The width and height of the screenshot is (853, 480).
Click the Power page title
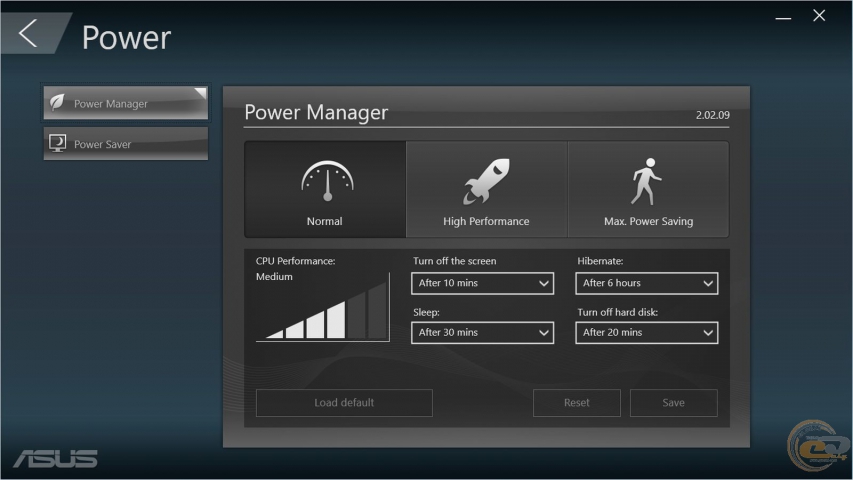[126, 38]
